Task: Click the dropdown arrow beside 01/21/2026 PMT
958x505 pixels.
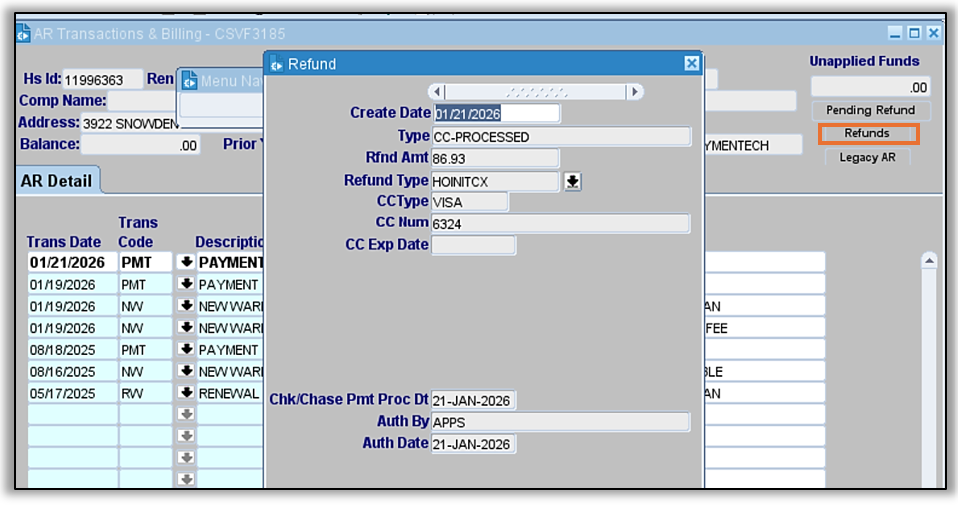Action: click(x=185, y=262)
